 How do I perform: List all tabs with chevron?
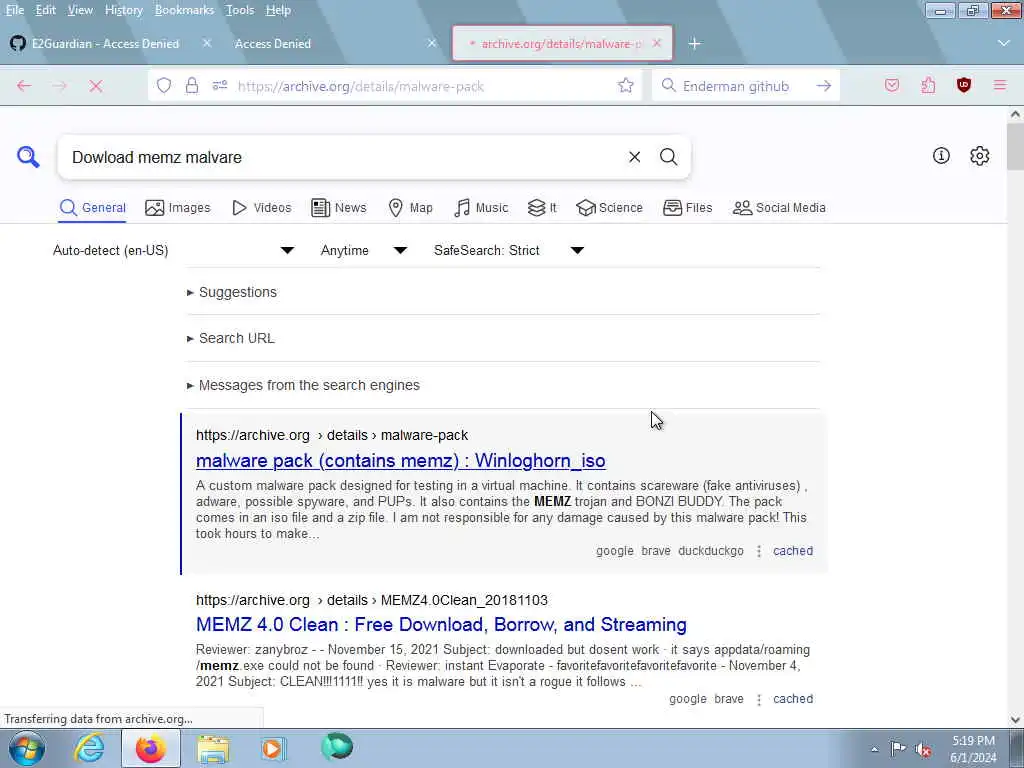1004,43
